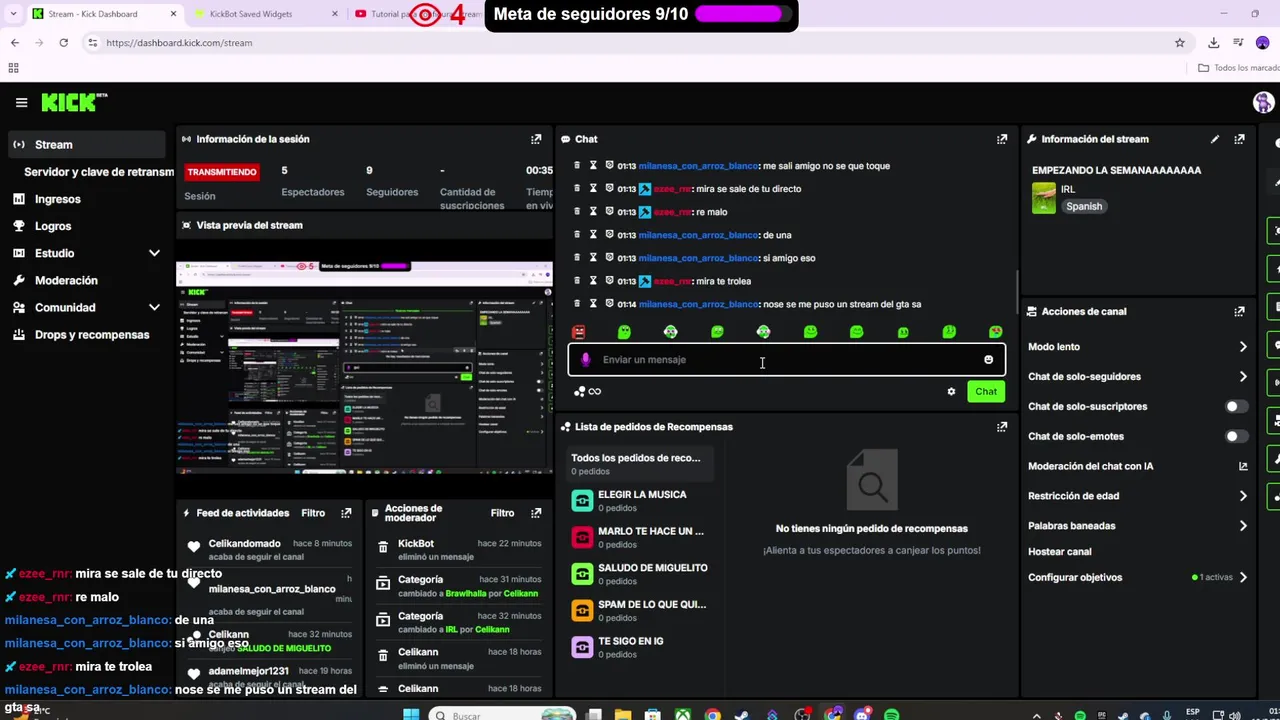Expand Restricción de edad options

(x=1243, y=496)
